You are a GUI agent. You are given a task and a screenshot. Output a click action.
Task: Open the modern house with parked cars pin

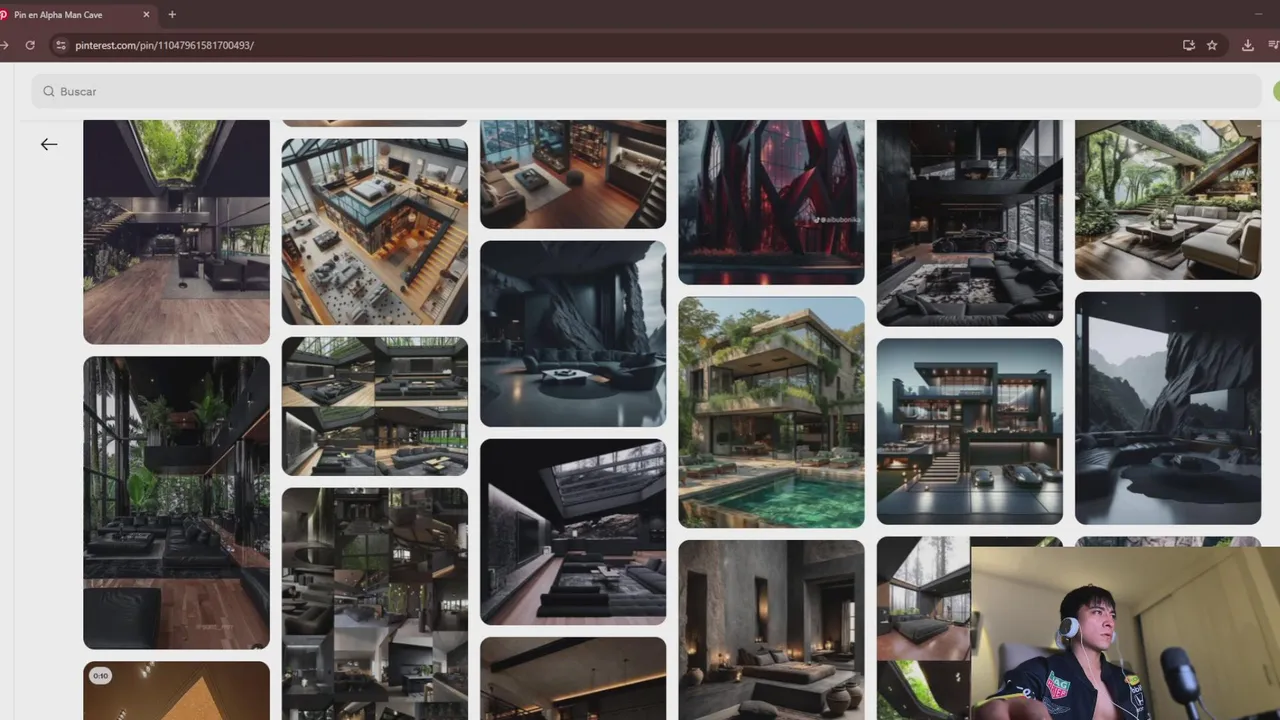pos(970,431)
